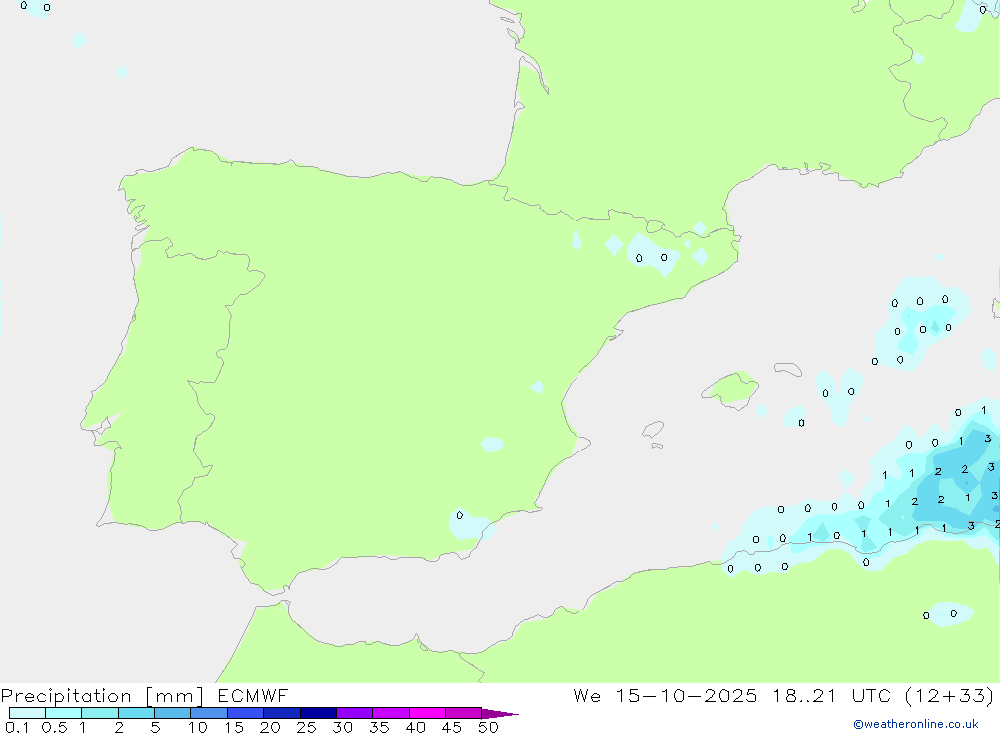Click the legend scale label '25'

306,727
